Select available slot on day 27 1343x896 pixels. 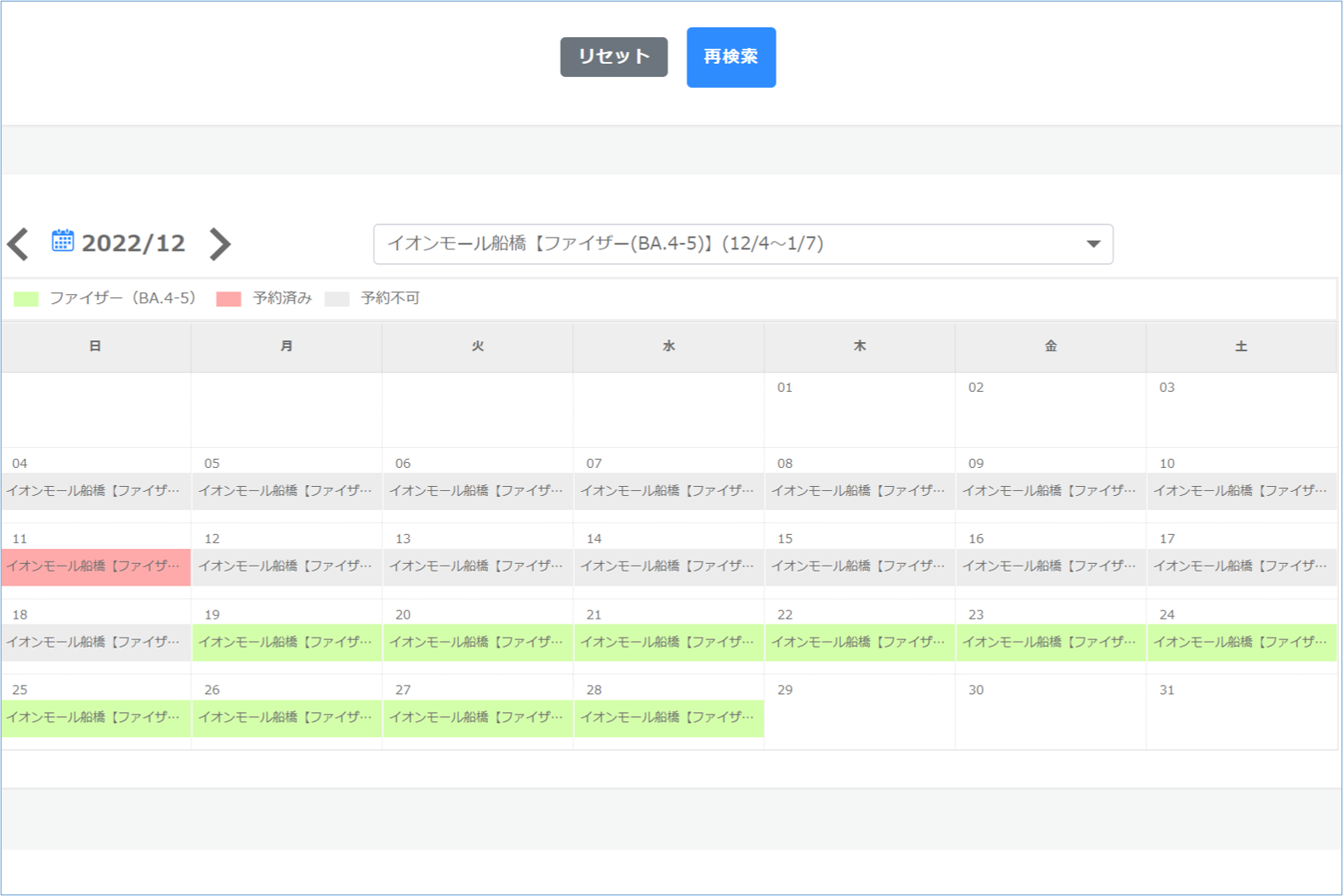[478, 718]
